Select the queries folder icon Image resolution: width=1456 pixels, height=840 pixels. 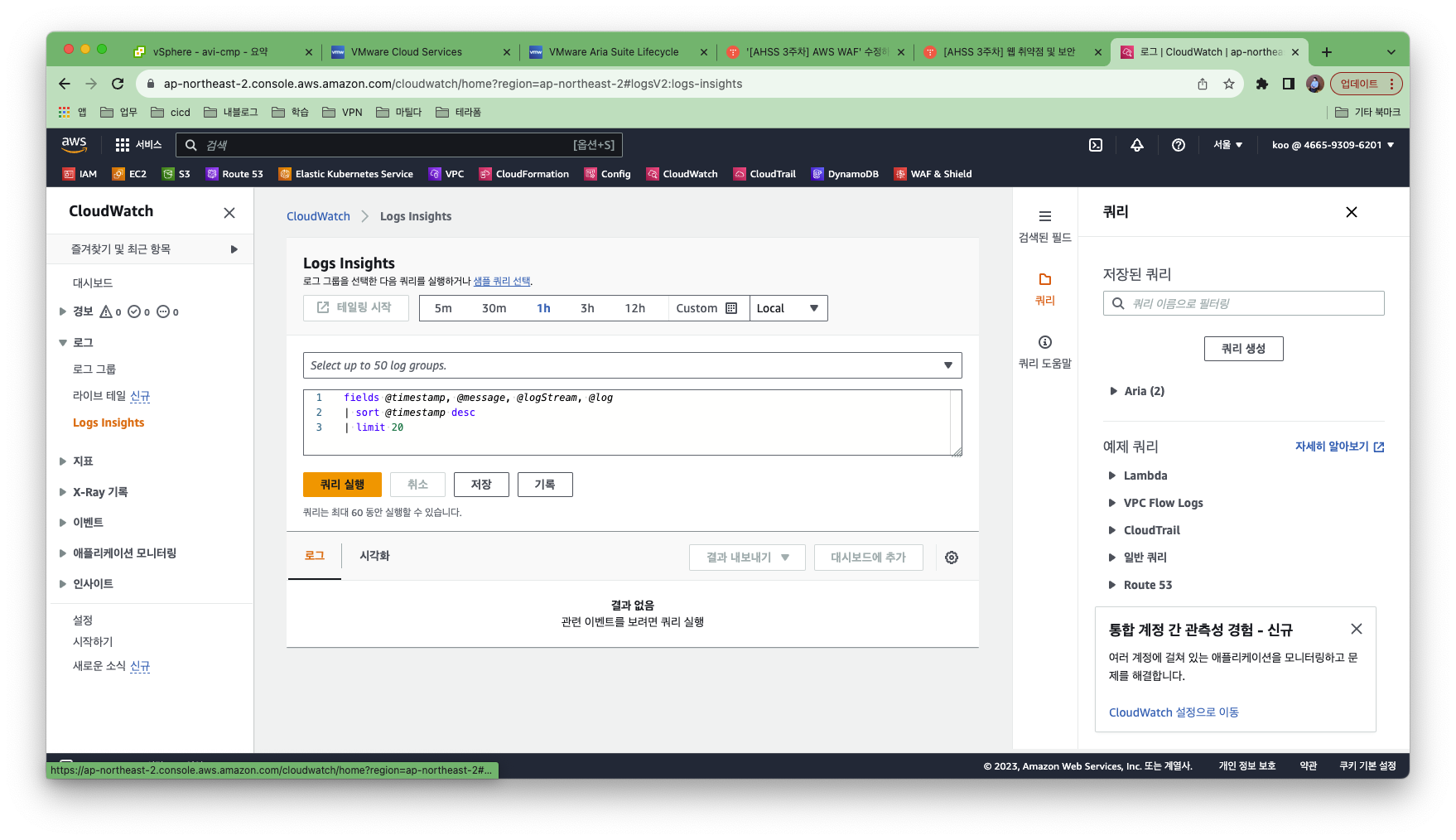click(x=1045, y=279)
